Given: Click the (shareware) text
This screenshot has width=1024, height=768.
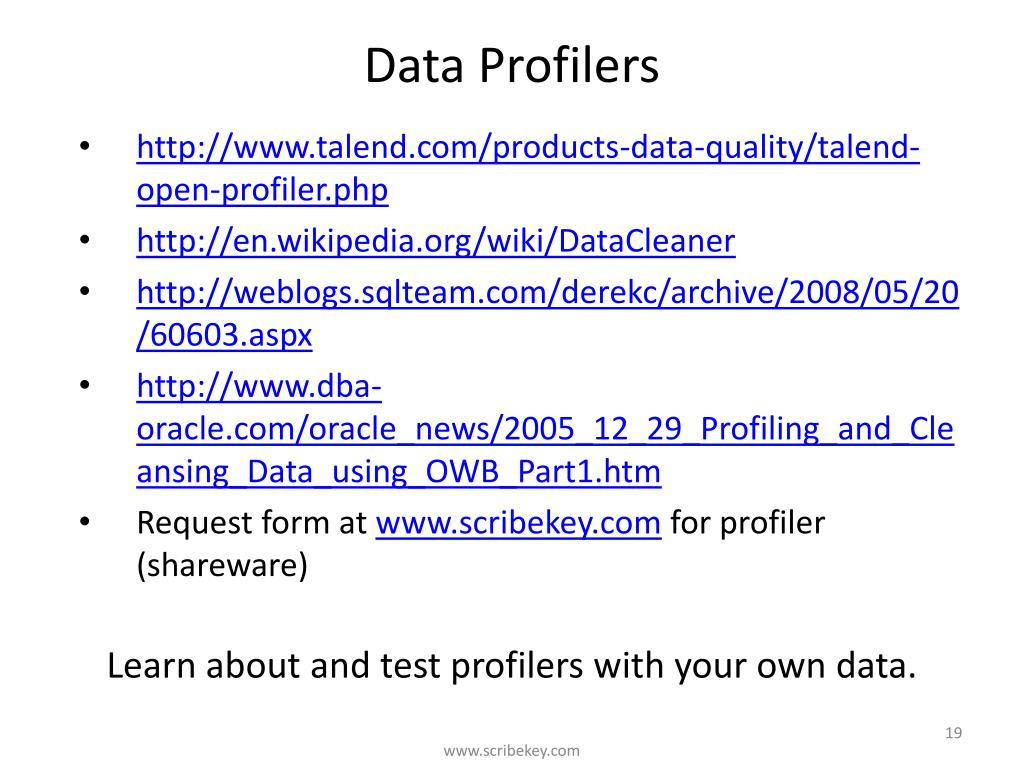Looking at the screenshot, I should tap(222, 566).
